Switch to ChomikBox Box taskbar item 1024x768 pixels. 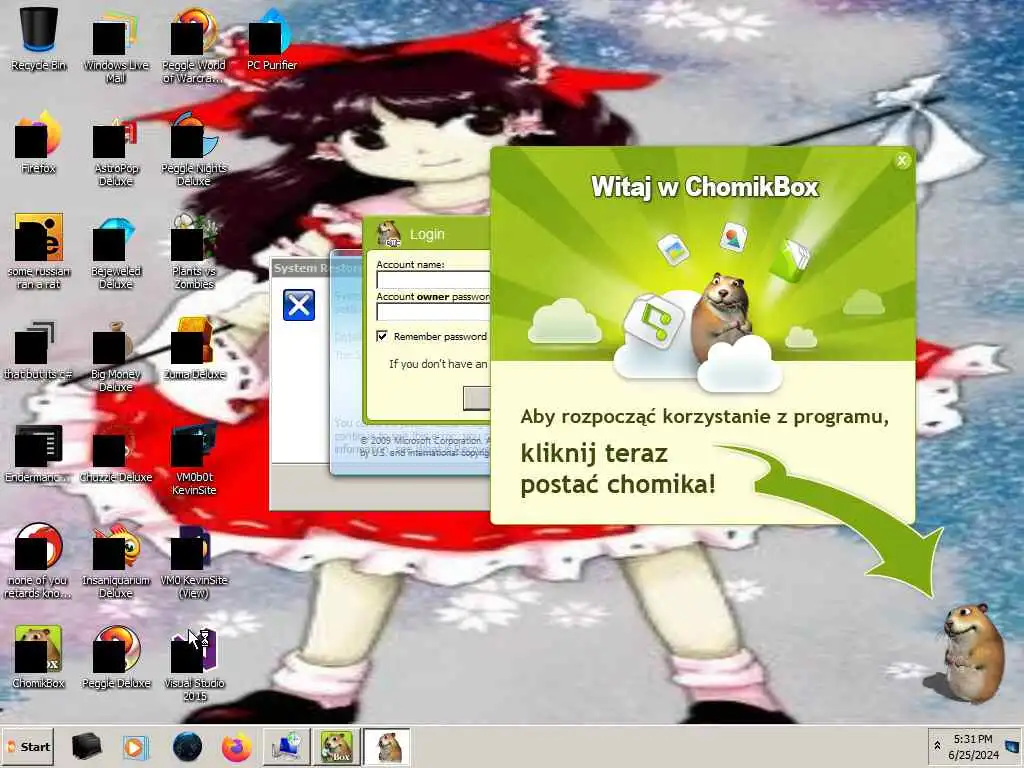(x=336, y=747)
